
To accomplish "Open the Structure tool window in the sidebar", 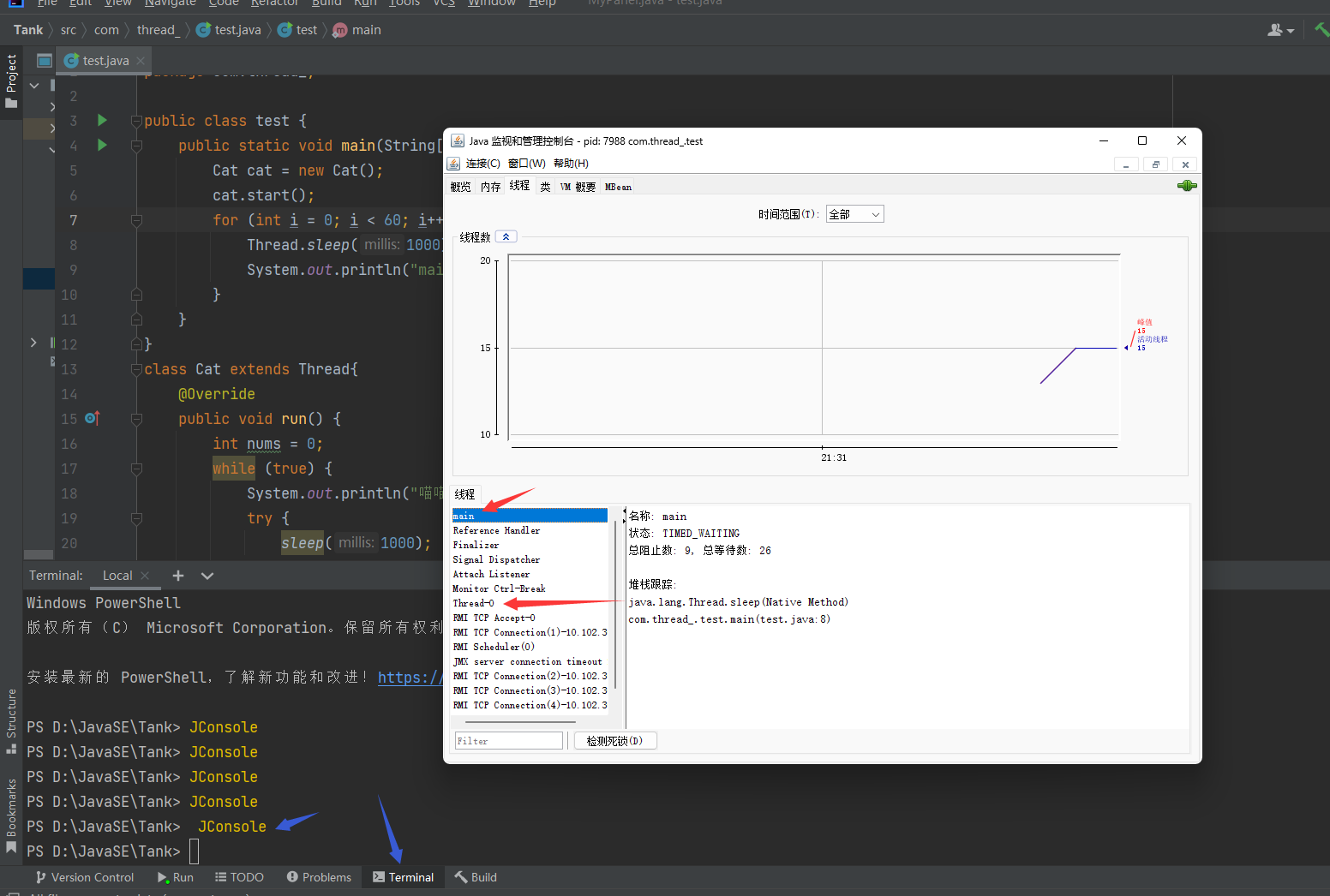I will (11, 720).
